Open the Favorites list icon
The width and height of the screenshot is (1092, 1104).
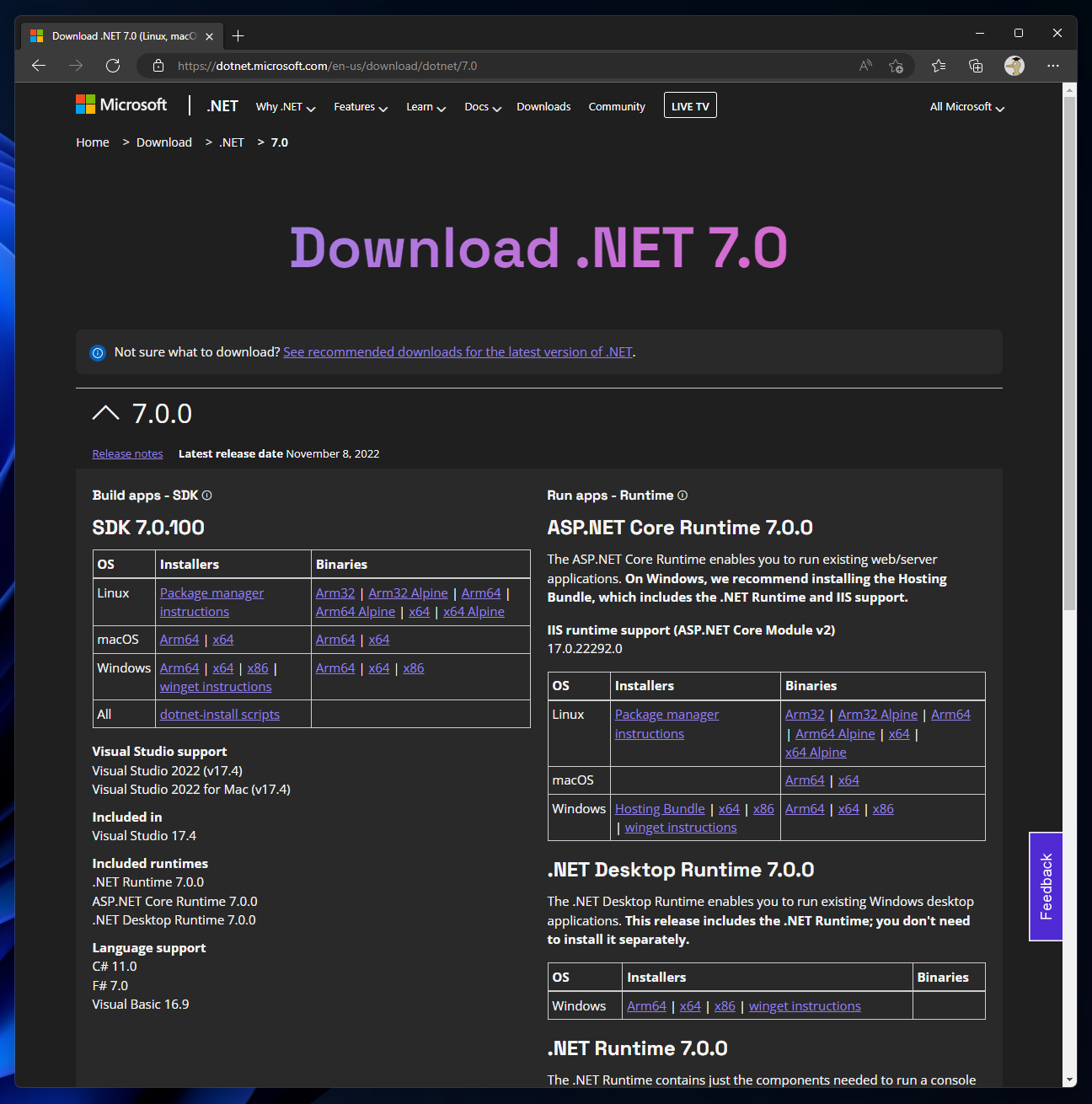click(x=939, y=66)
